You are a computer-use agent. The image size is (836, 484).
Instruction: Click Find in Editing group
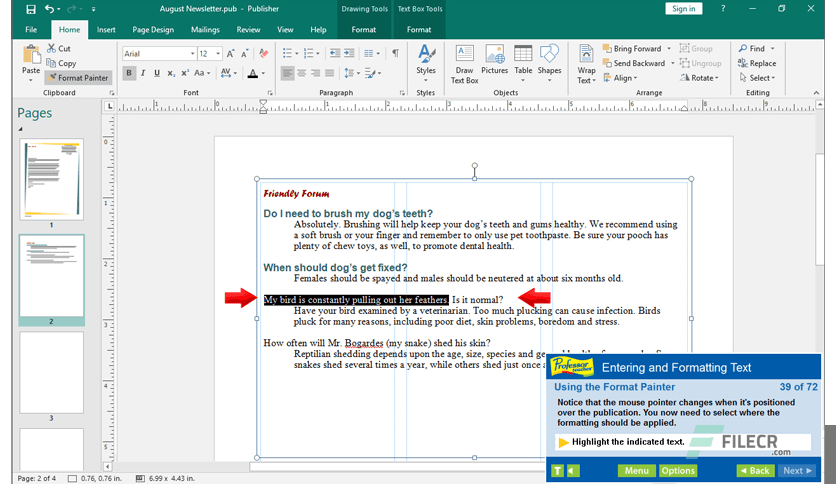(x=752, y=49)
